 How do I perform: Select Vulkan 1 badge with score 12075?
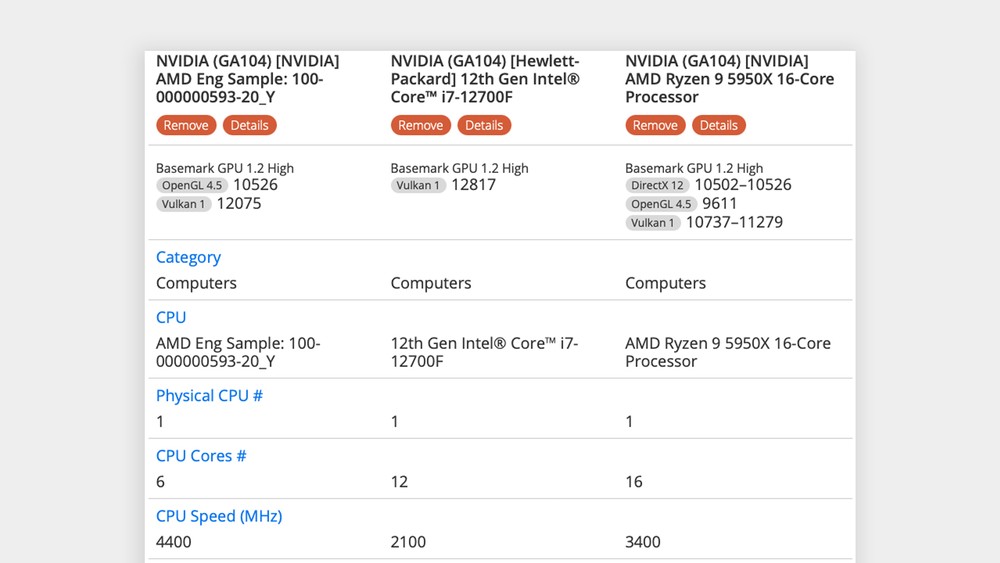tap(183, 204)
